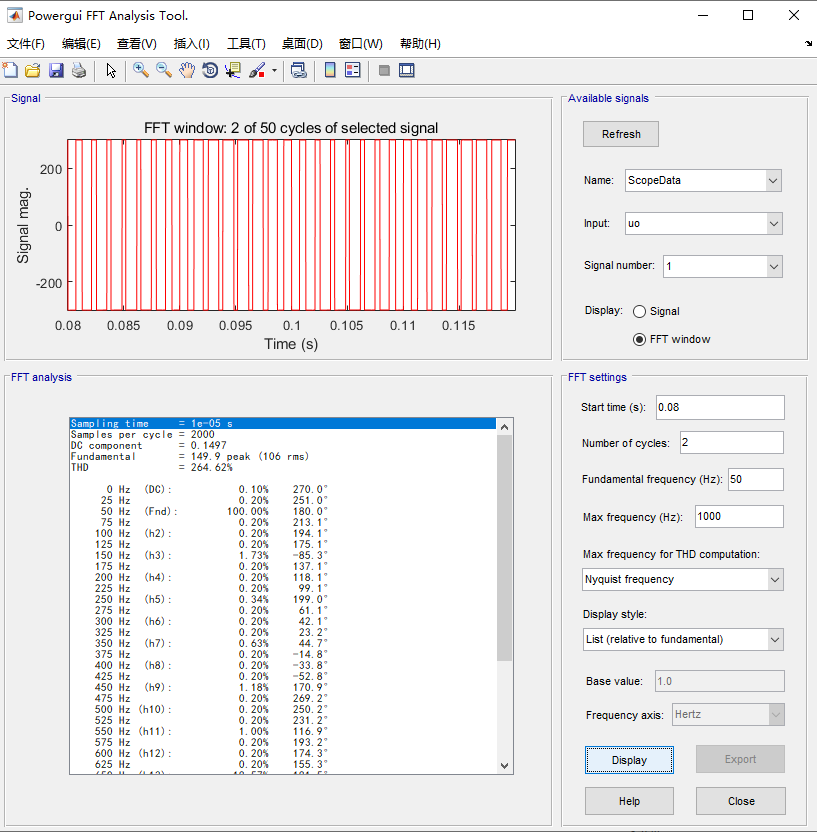Image resolution: width=817 pixels, height=832 pixels.
Task: Click the Print Figure icon
Action: (78, 70)
